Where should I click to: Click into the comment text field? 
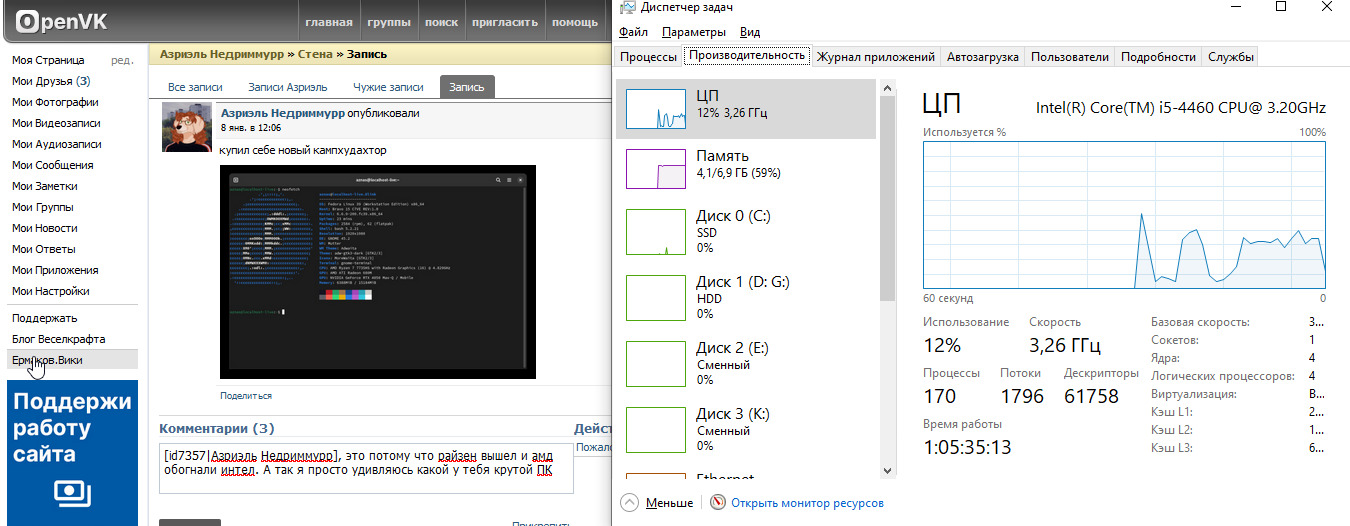pos(366,468)
